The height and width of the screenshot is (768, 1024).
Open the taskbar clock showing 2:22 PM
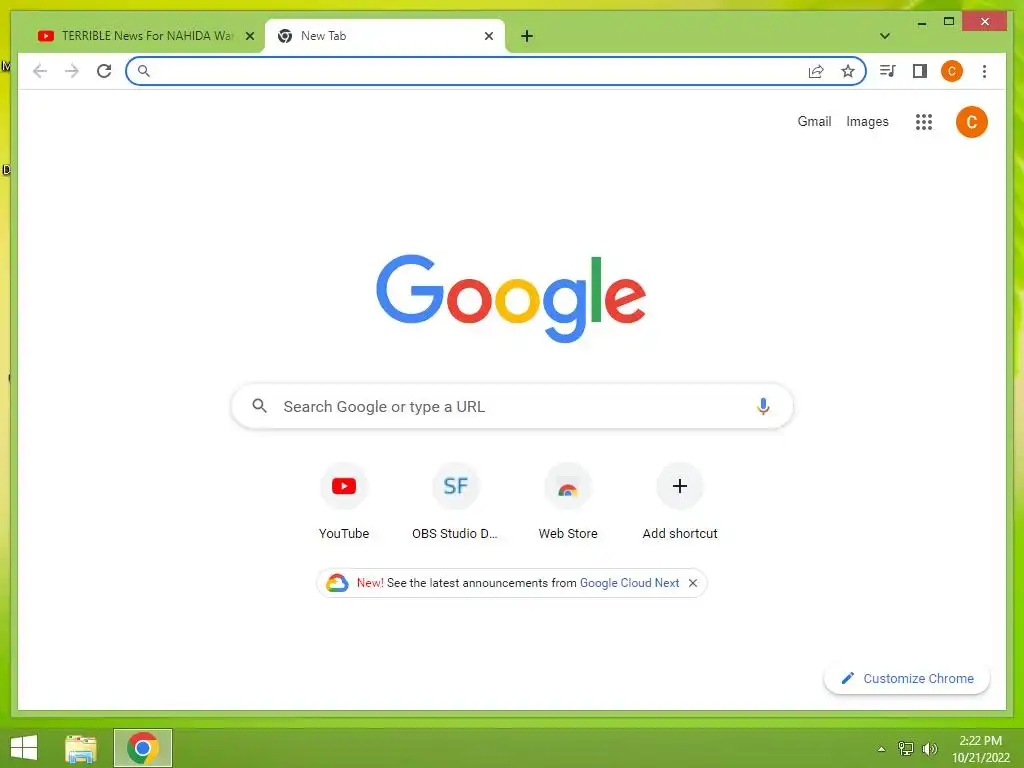coord(980,749)
